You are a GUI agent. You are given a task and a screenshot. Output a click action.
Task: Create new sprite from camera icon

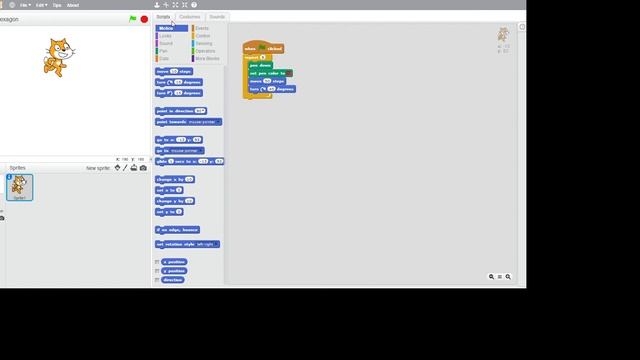(x=143, y=168)
